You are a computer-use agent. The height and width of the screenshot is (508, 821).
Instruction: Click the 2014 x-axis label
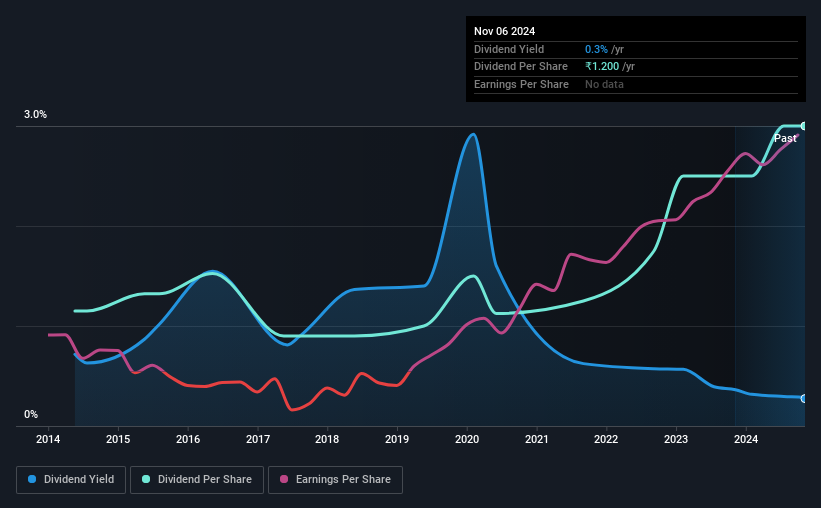[48, 439]
